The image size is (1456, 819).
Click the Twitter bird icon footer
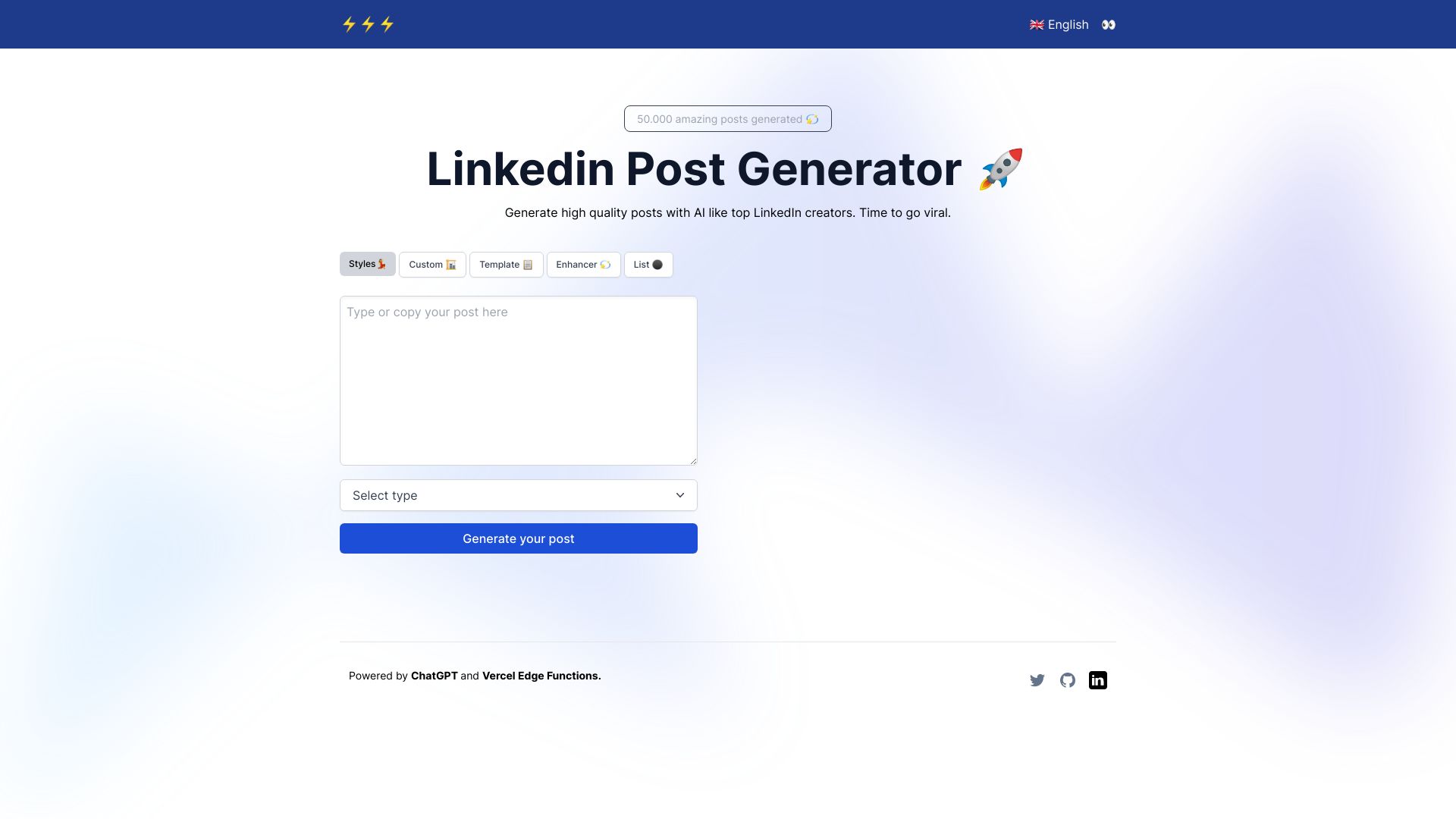tap(1037, 680)
